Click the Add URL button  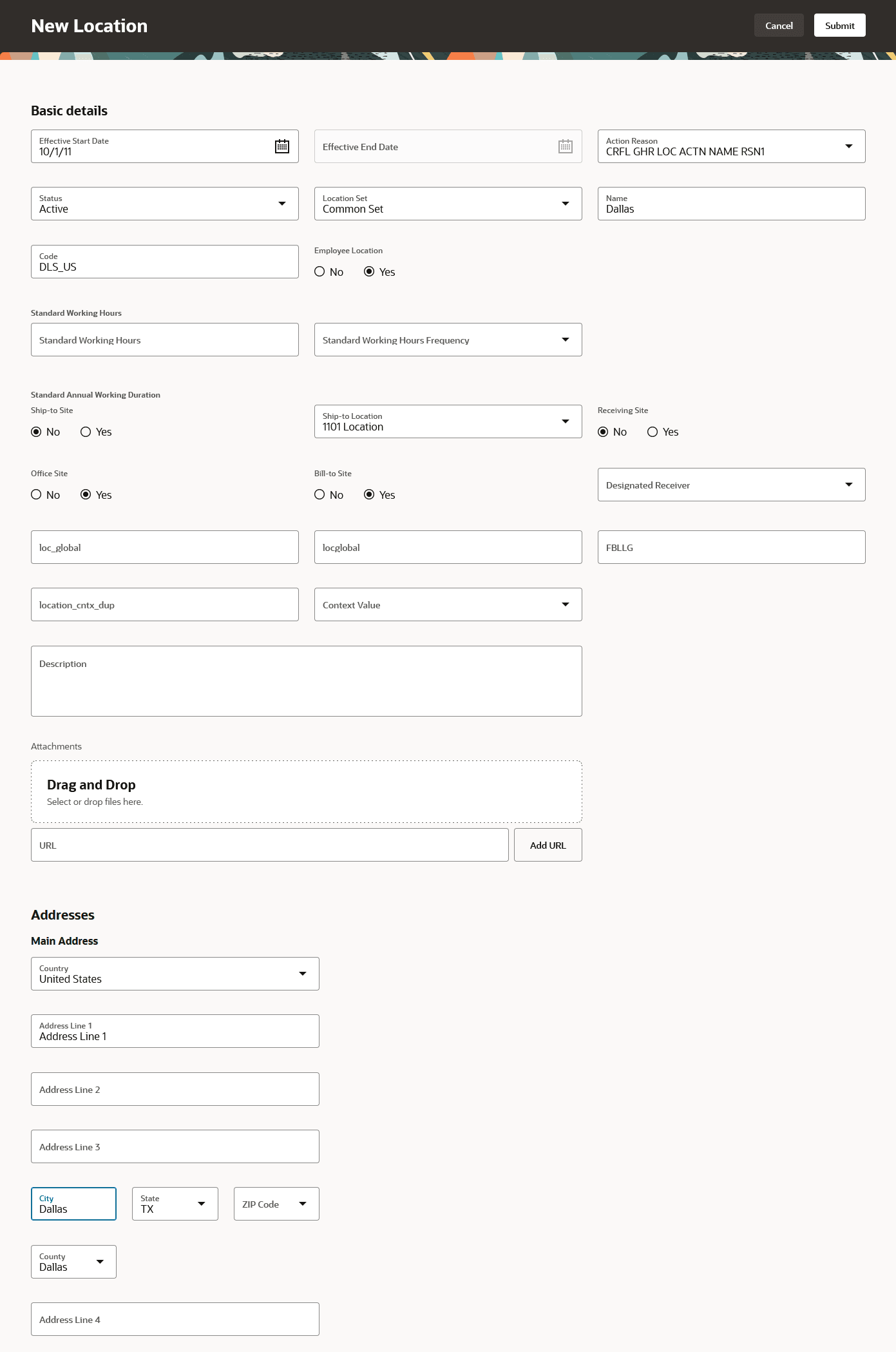548,845
